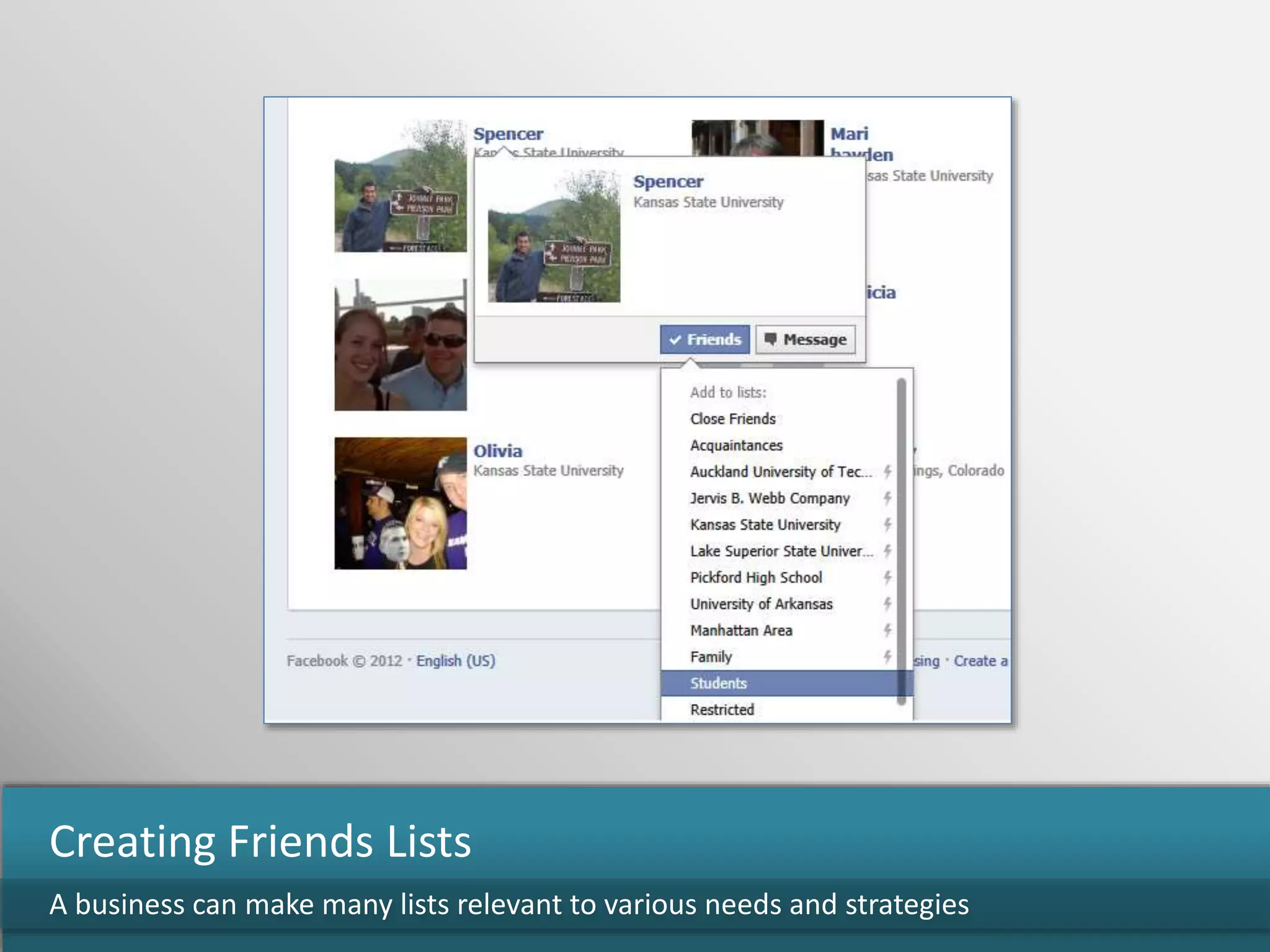Click Spencer's profile photo in the friends grid
The image size is (1270, 952).
pos(401,186)
